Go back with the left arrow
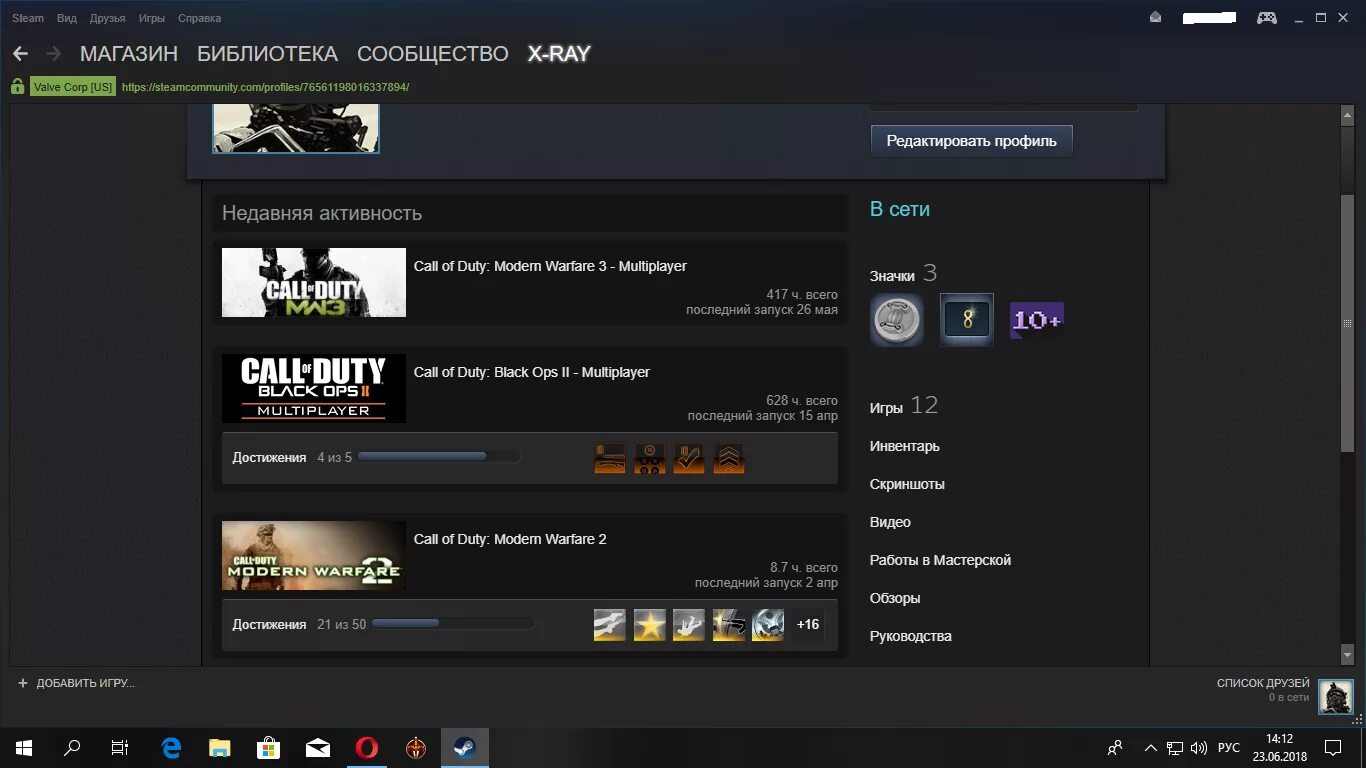1366x768 pixels. click(x=20, y=54)
